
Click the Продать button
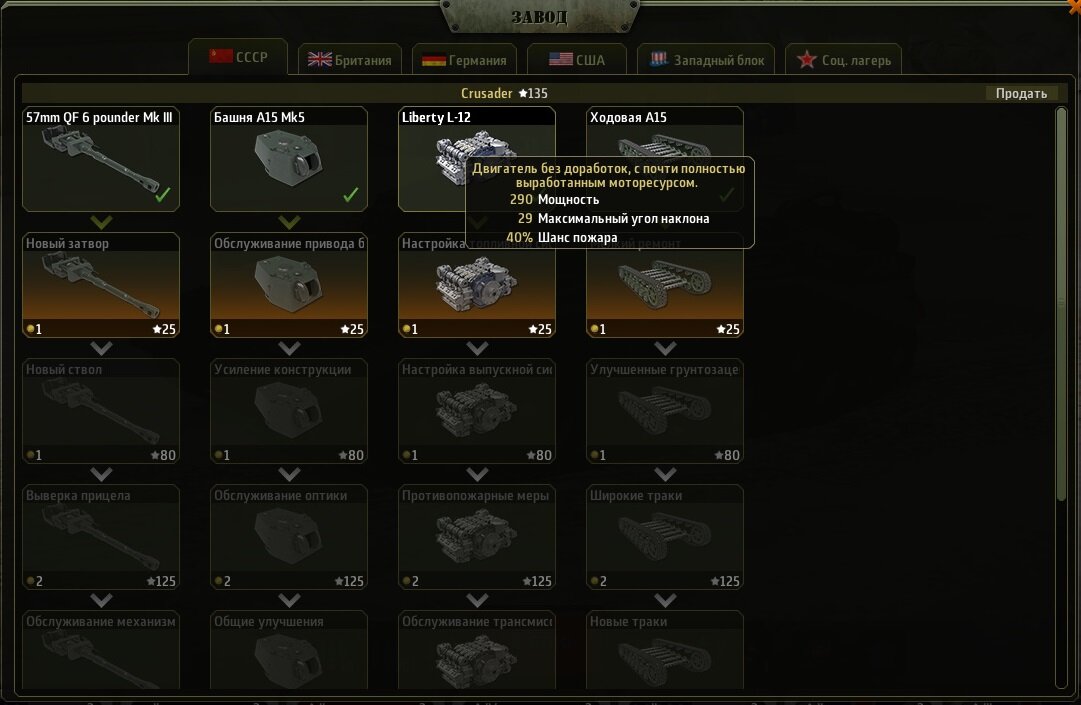1021,93
